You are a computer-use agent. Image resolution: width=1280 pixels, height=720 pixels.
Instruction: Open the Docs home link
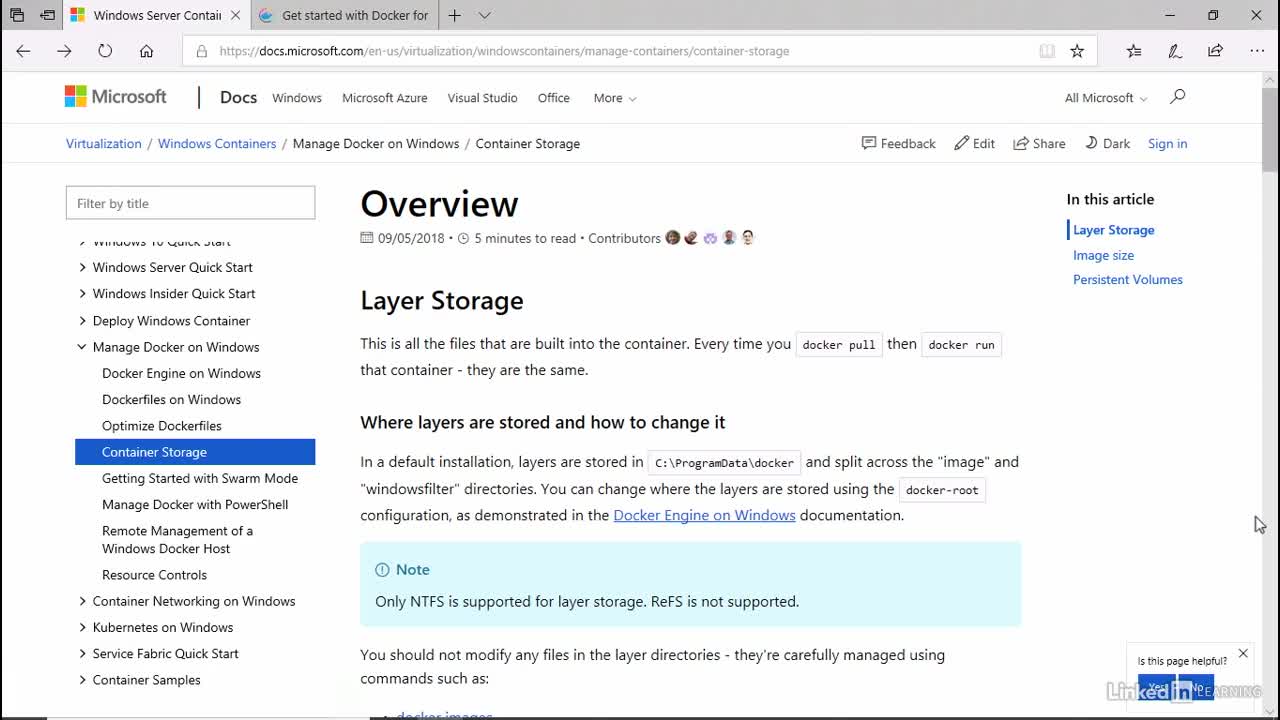pyautogui.click(x=238, y=97)
